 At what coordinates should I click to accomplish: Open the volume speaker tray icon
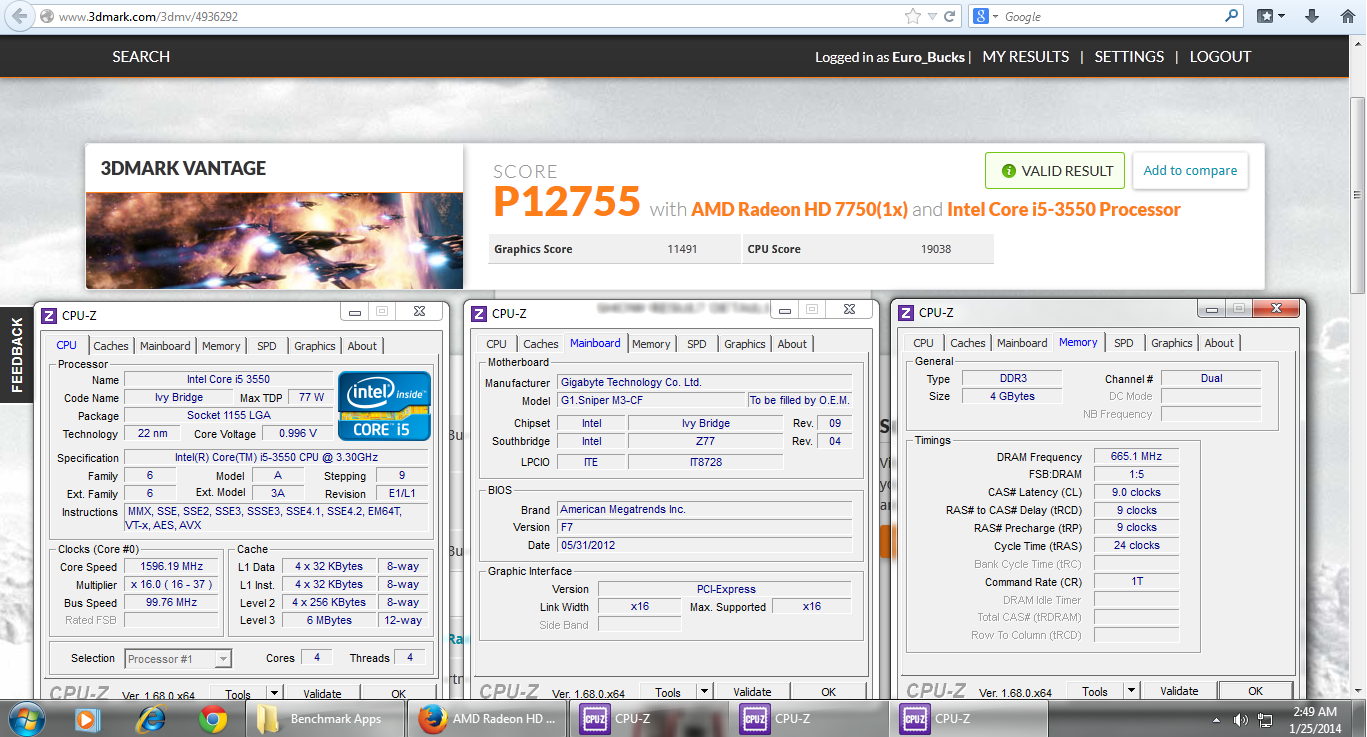(1240, 719)
